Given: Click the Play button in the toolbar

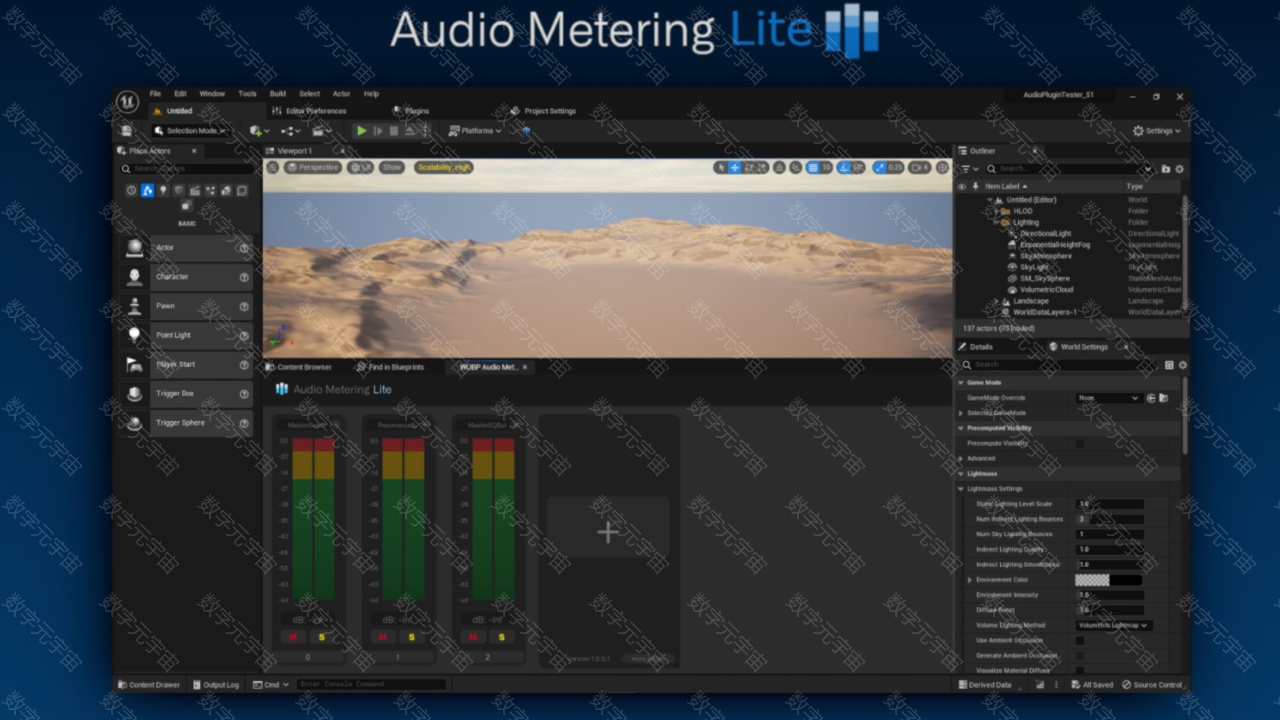Looking at the screenshot, I should pyautogui.click(x=362, y=131).
